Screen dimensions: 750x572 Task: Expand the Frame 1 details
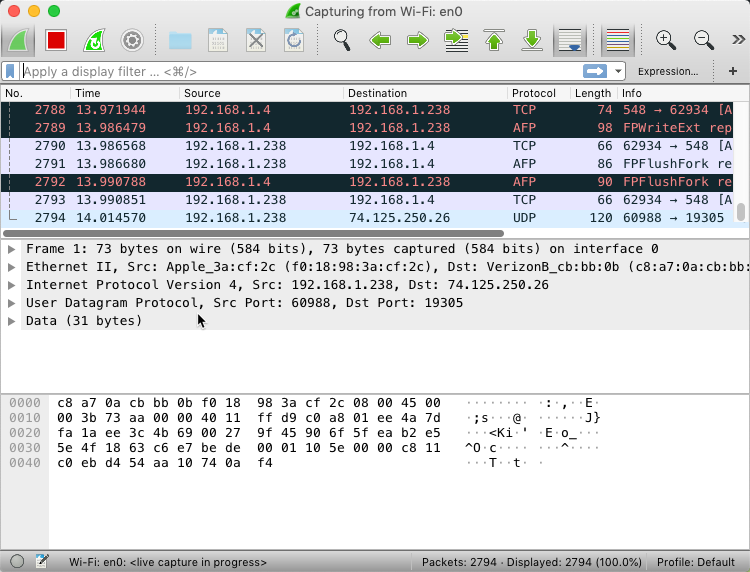point(11,249)
